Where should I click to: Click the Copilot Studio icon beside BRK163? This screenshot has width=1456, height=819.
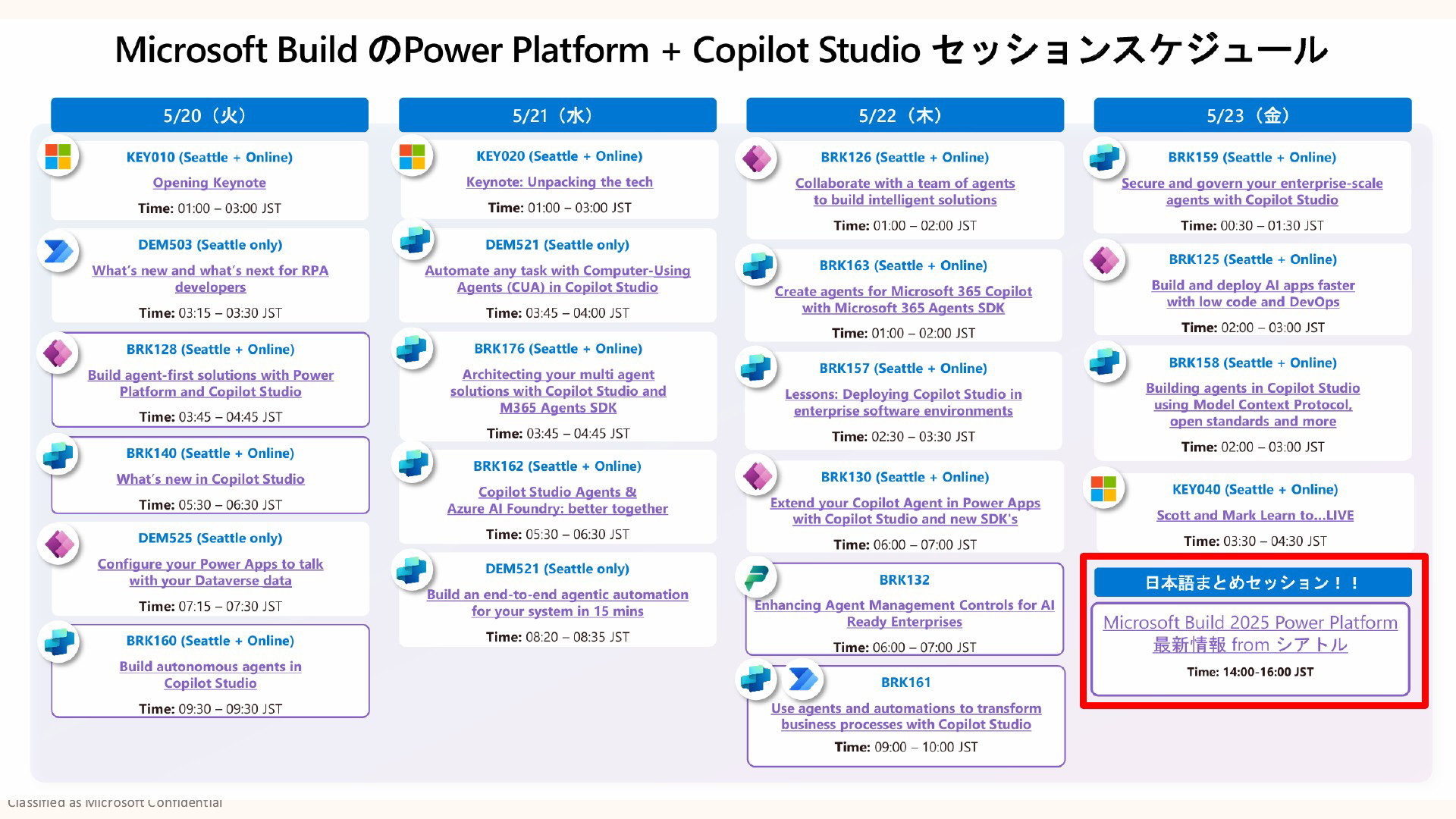(x=758, y=265)
